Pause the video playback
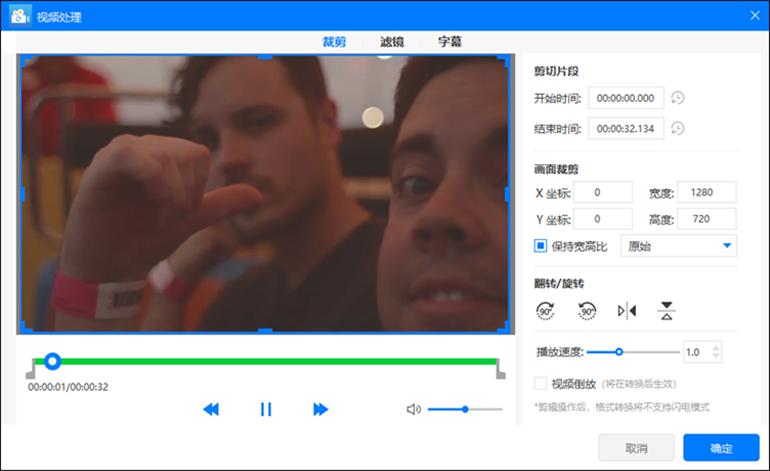The height and width of the screenshot is (471, 770). coord(266,409)
